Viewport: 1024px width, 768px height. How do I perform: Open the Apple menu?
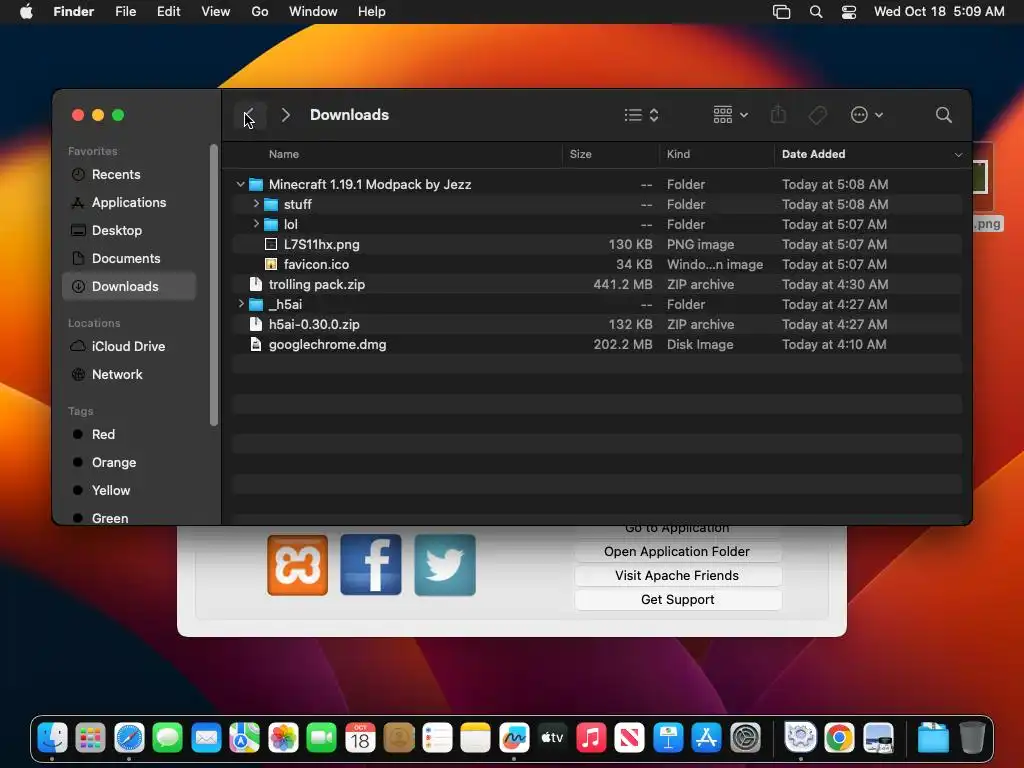26,12
